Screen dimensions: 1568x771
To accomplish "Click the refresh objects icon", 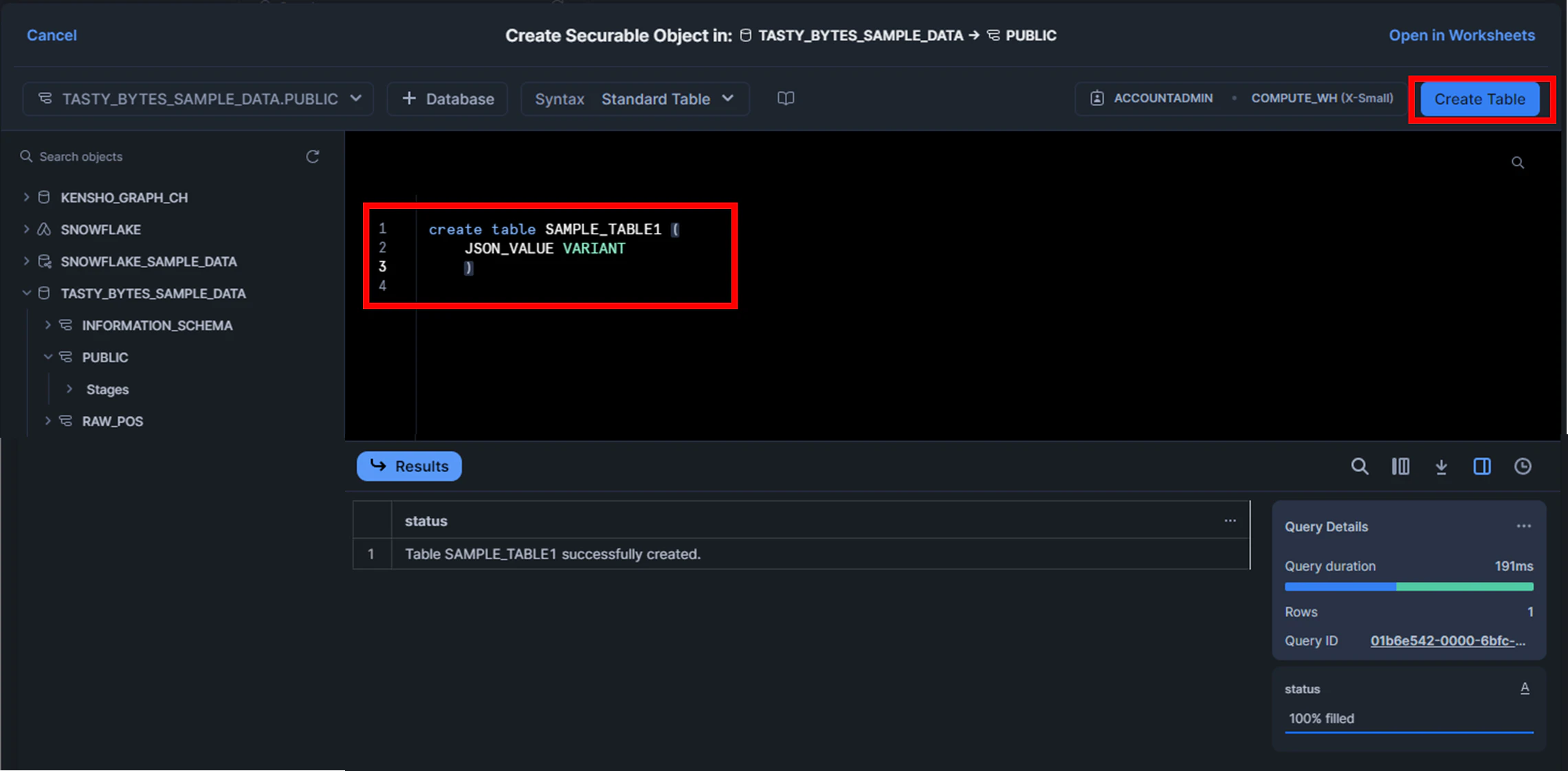I will click(312, 157).
